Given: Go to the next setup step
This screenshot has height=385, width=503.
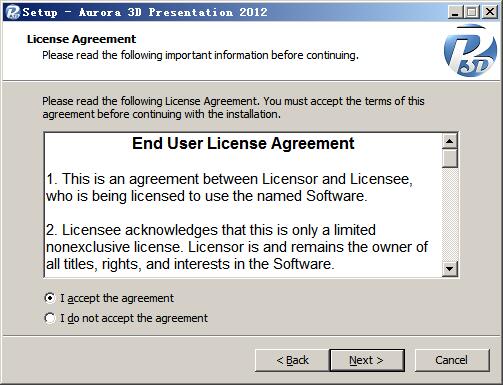Looking at the screenshot, I should [x=367, y=360].
